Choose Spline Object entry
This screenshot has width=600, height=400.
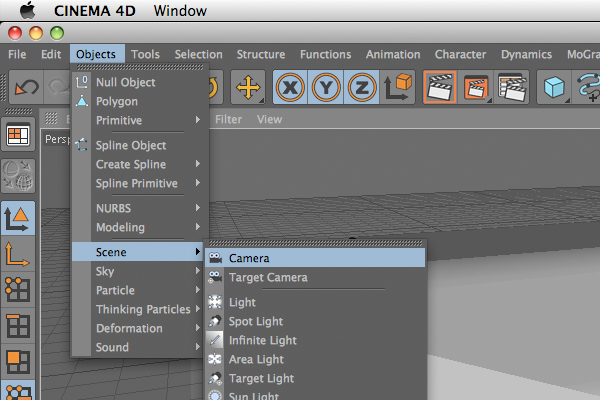coord(138,145)
